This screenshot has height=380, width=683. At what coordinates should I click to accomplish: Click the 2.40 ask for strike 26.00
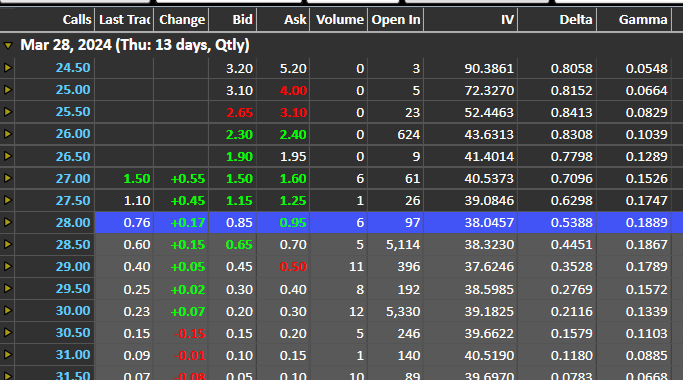[x=293, y=135]
